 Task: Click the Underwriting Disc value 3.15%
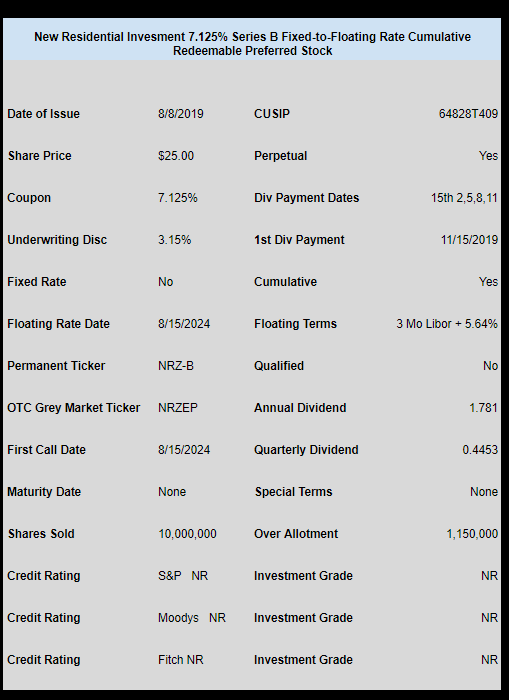175,240
